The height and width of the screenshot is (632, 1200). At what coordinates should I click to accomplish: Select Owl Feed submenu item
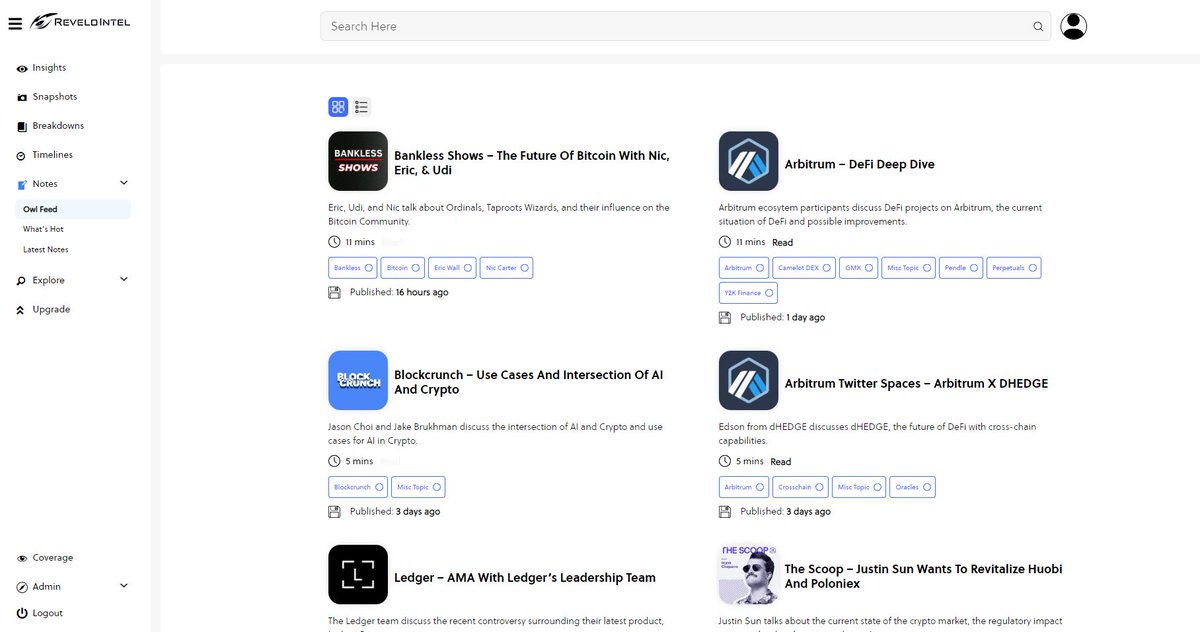pyautogui.click(x=72, y=209)
